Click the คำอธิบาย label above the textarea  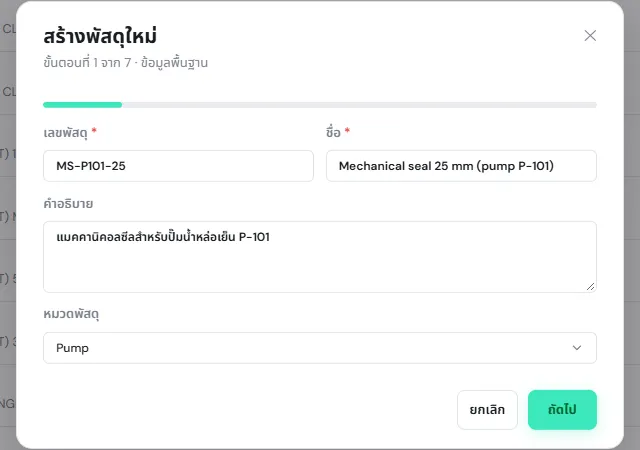(x=68, y=203)
